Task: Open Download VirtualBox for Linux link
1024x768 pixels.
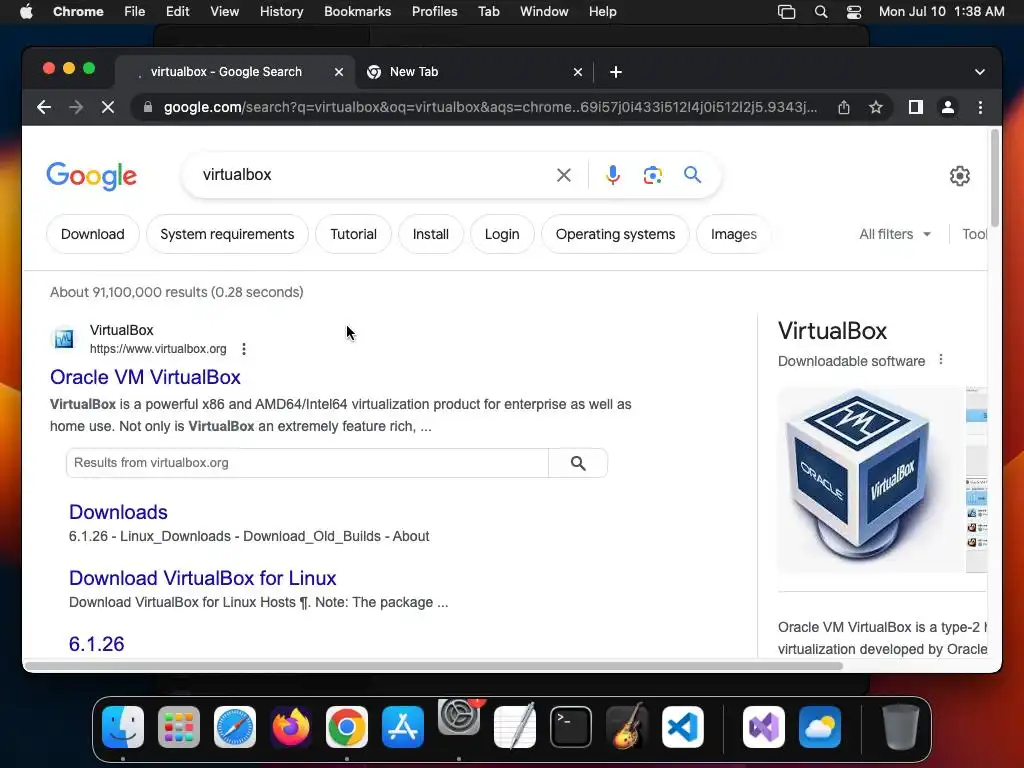Action: pos(202,579)
